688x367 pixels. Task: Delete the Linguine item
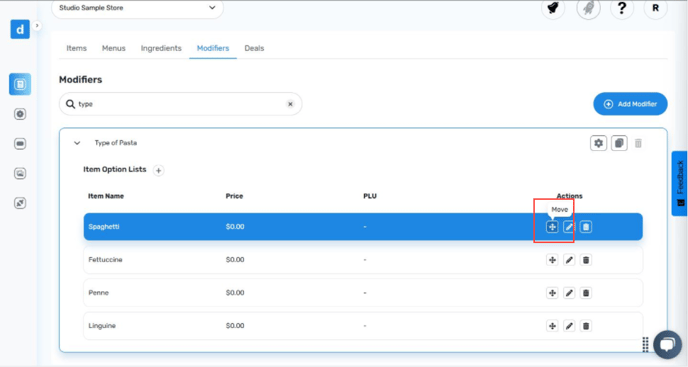pos(586,326)
